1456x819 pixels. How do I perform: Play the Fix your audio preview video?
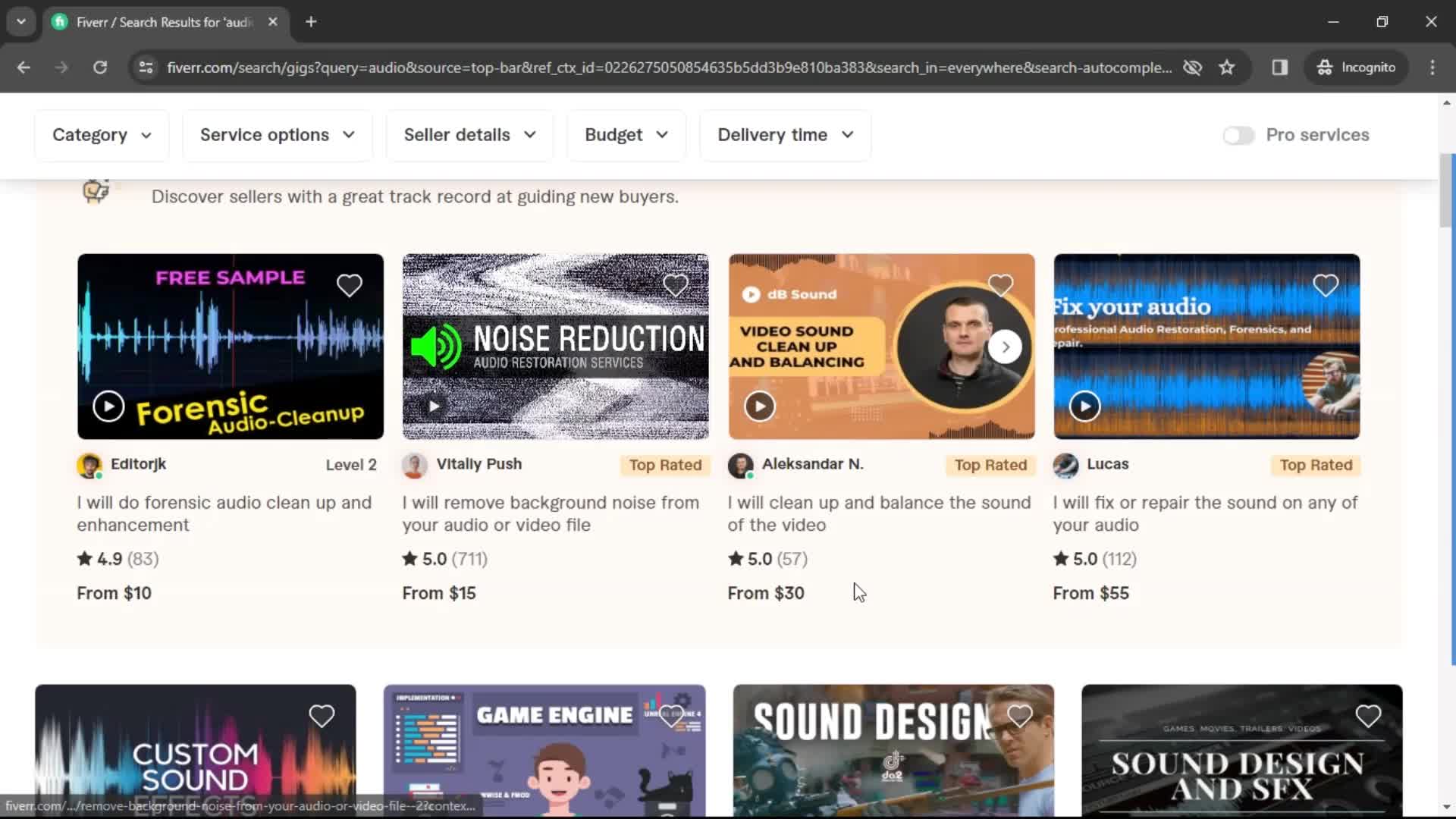coord(1084,406)
